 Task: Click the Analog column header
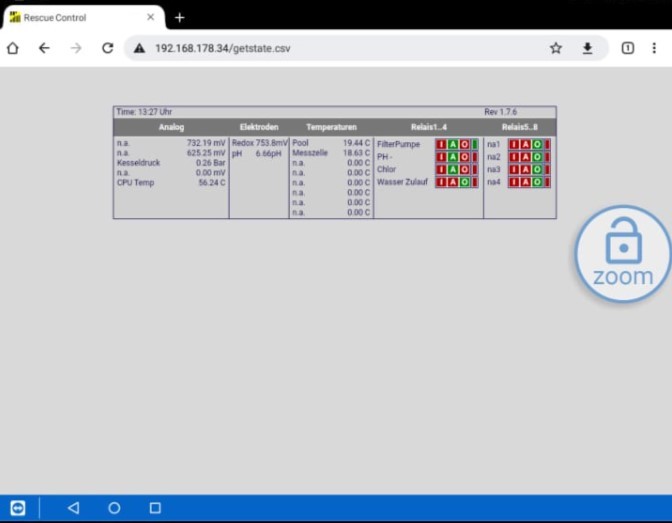pyautogui.click(x=171, y=127)
